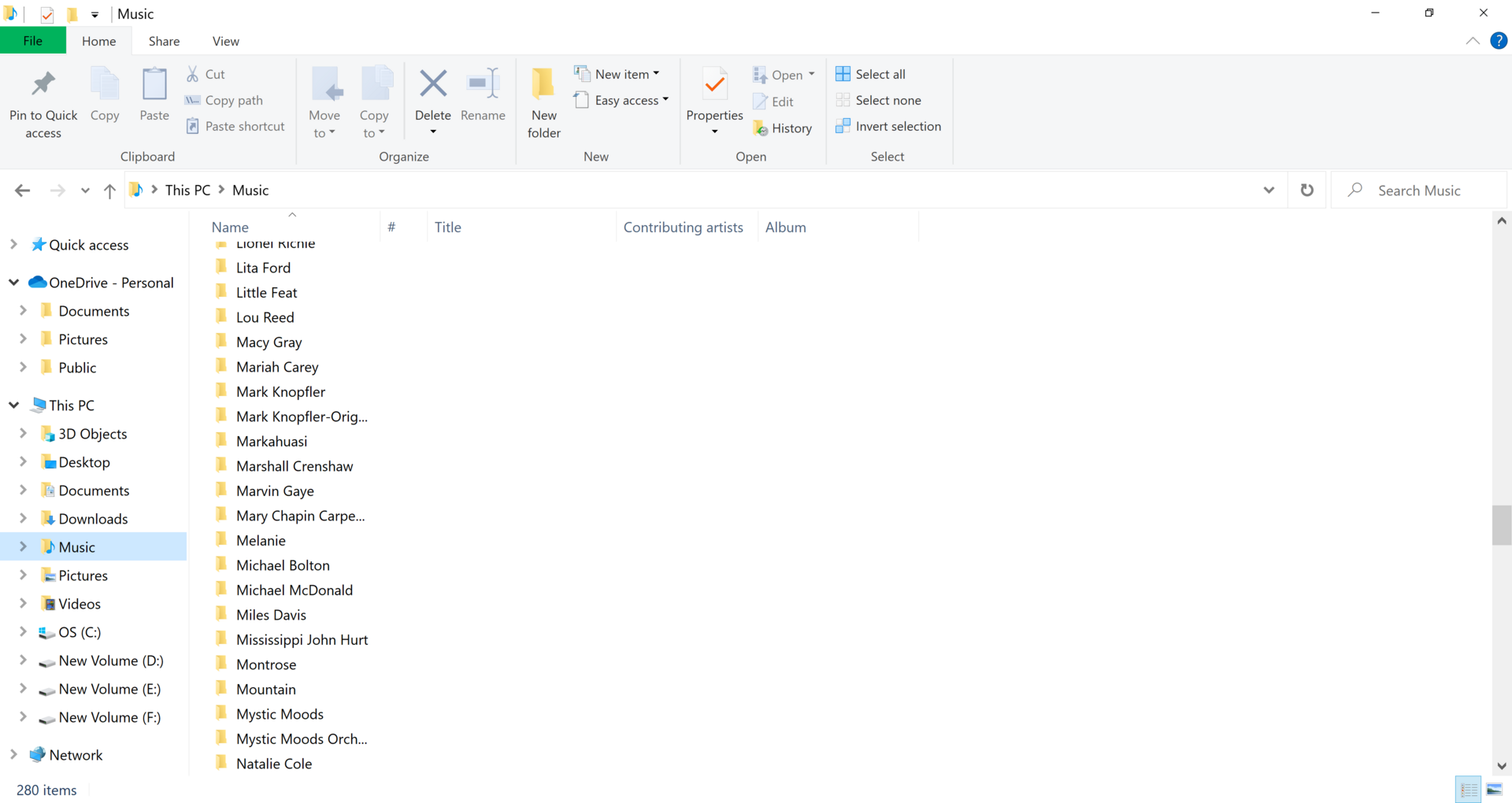Click the Select none icon

pos(843,100)
